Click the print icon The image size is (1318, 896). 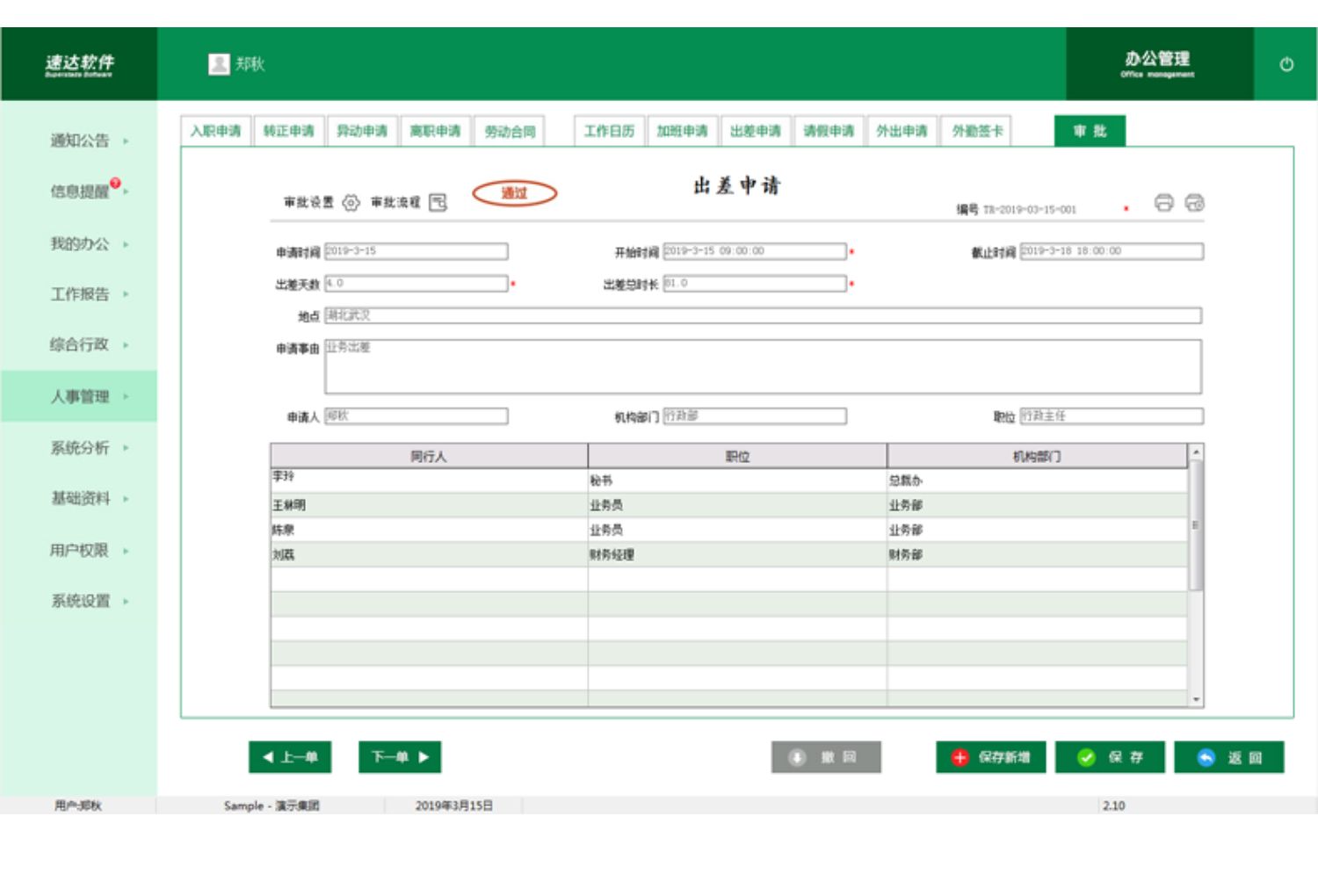pyautogui.click(x=1163, y=203)
